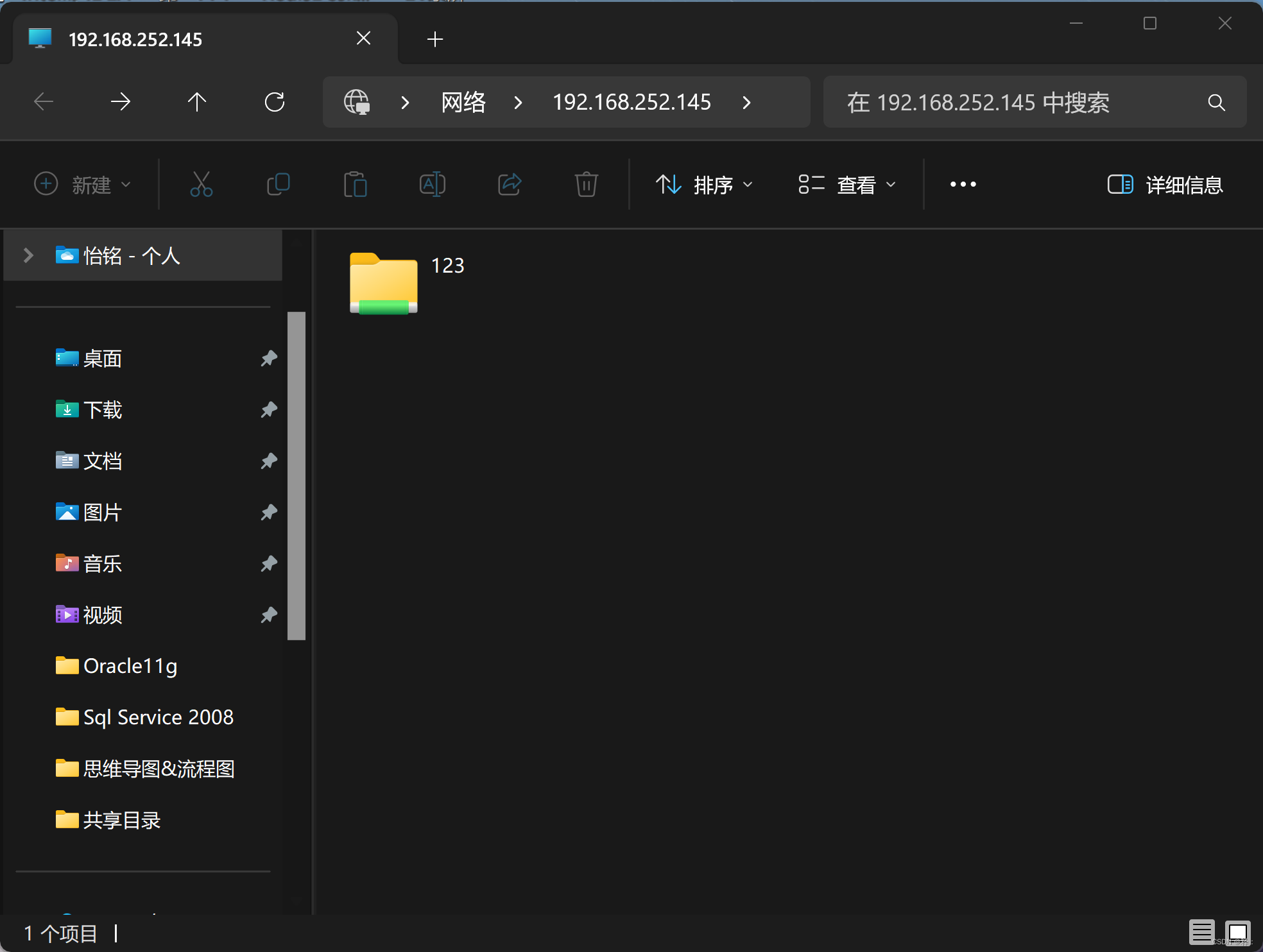
Task: Unpin 音乐 using its pin icon
Action: (269, 563)
